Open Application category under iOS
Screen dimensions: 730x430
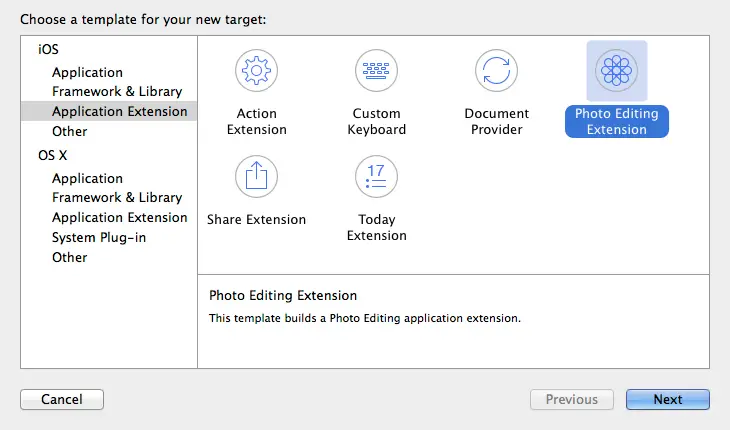(x=87, y=72)
